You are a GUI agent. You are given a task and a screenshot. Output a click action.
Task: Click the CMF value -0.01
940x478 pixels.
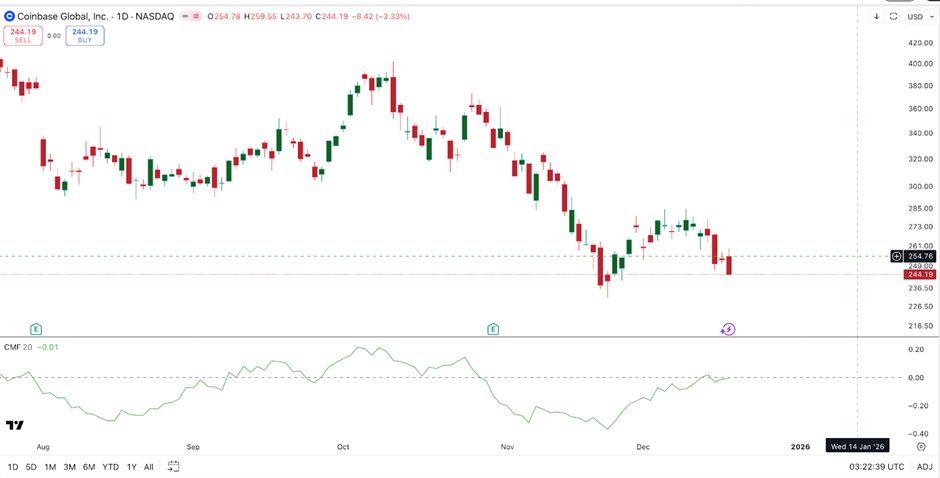point(47,347)
